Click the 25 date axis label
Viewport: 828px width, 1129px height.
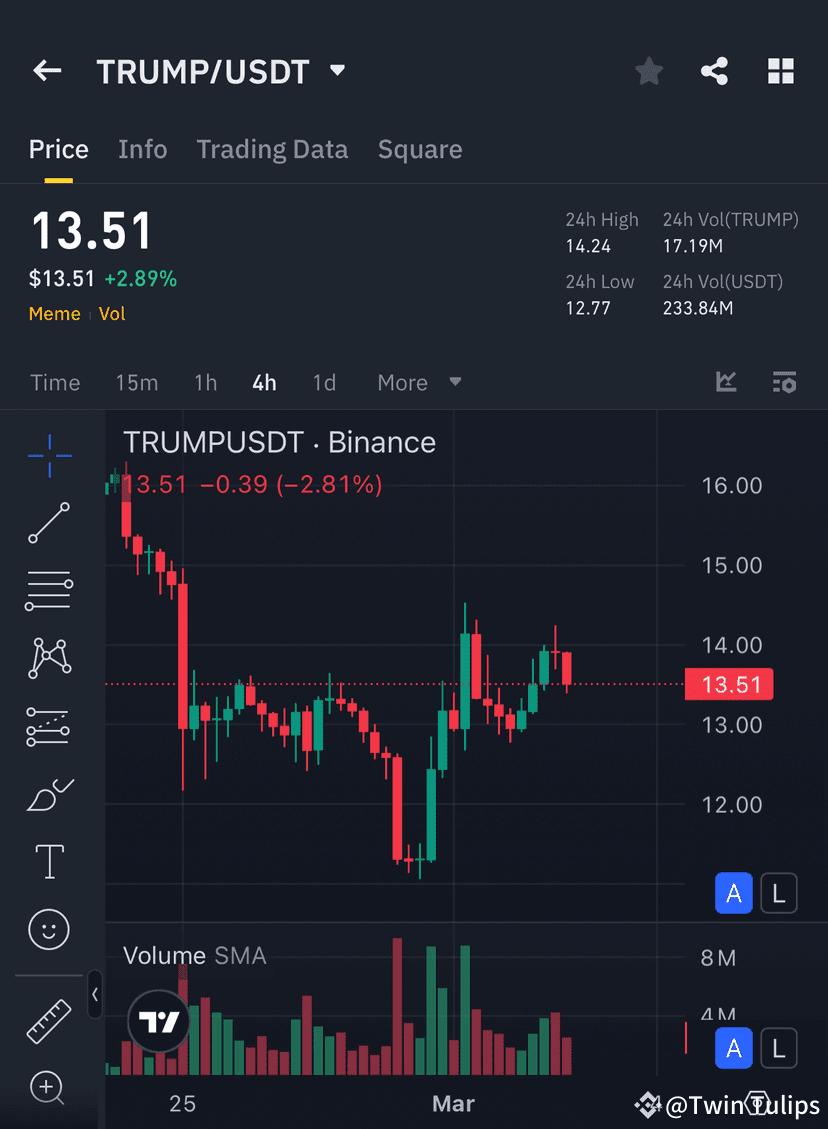(x=182, y=1103)
